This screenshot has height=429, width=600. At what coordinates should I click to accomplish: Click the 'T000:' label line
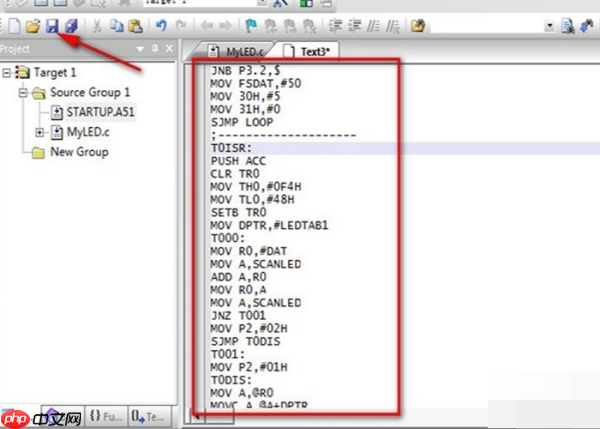(x=228, y=238)
